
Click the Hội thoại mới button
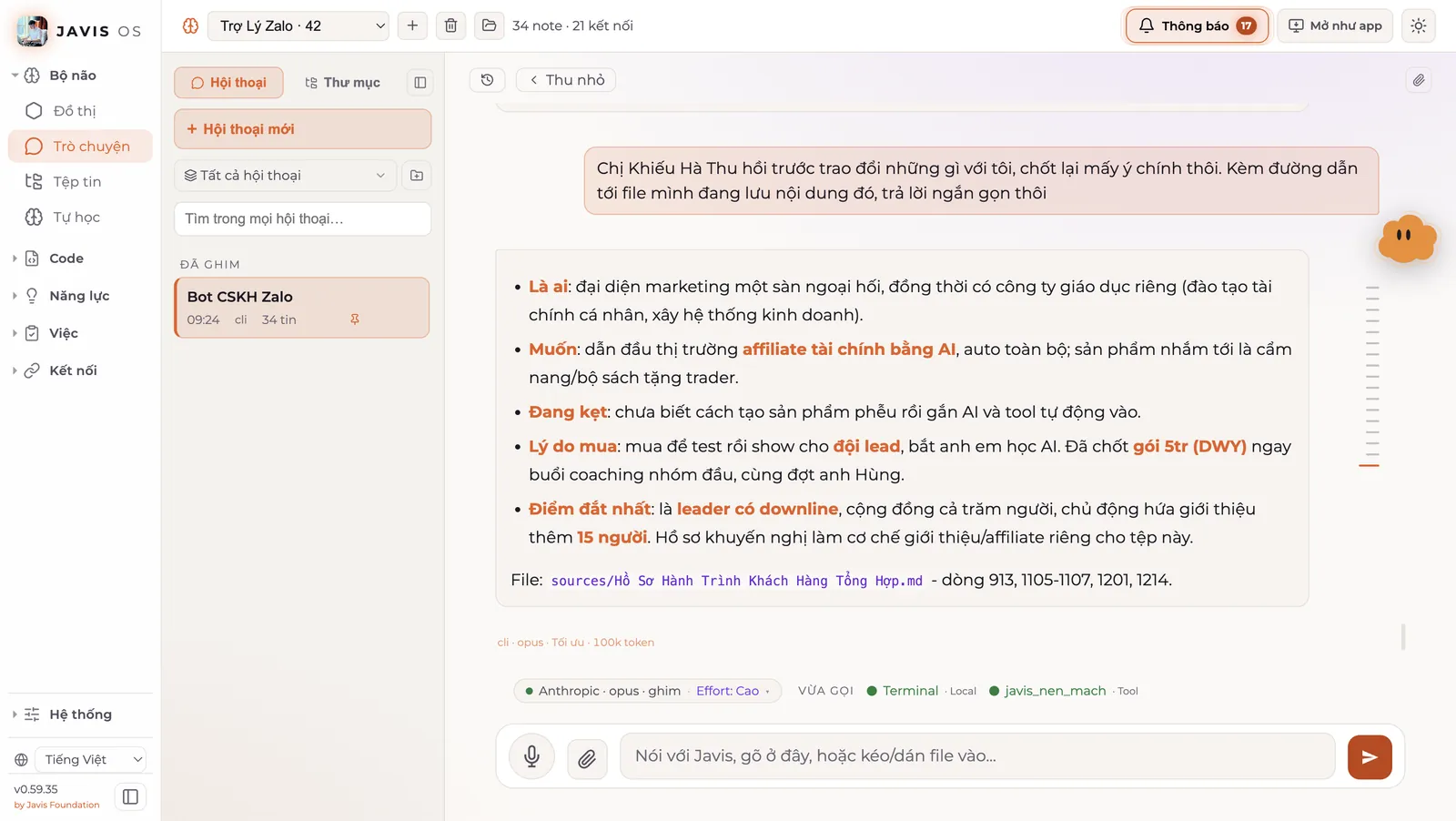tap(302, 129)
